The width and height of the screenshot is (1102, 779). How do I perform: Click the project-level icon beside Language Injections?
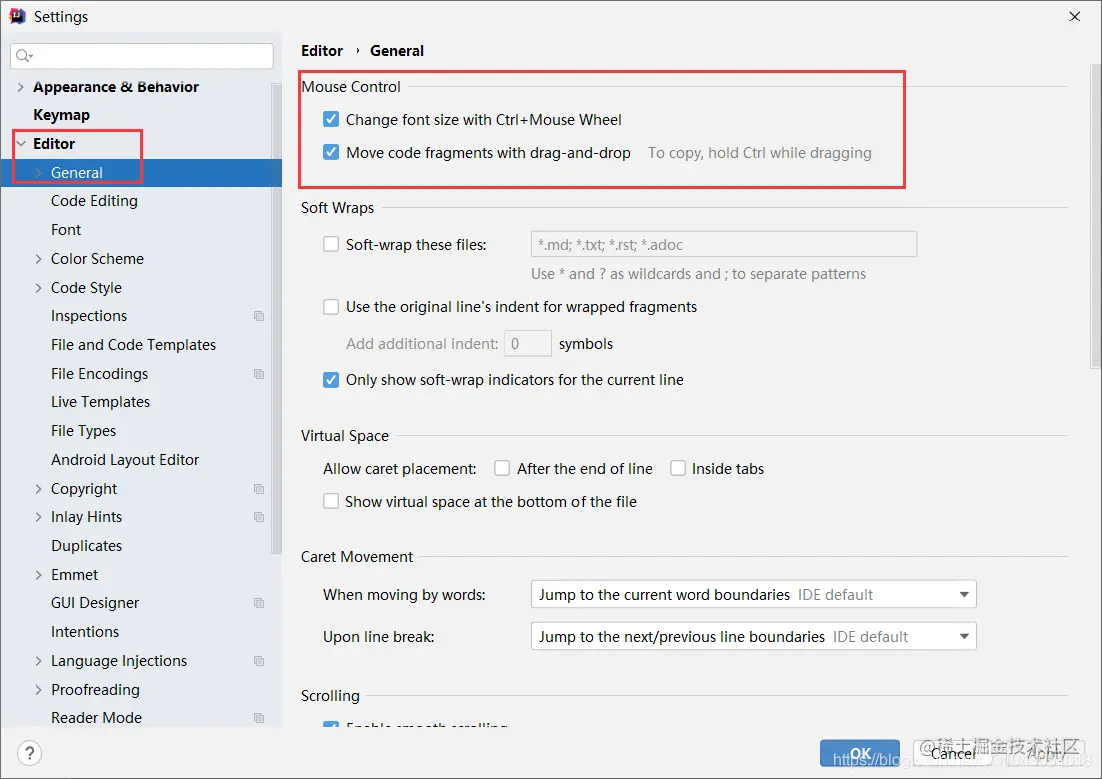[x=259, y=661]
